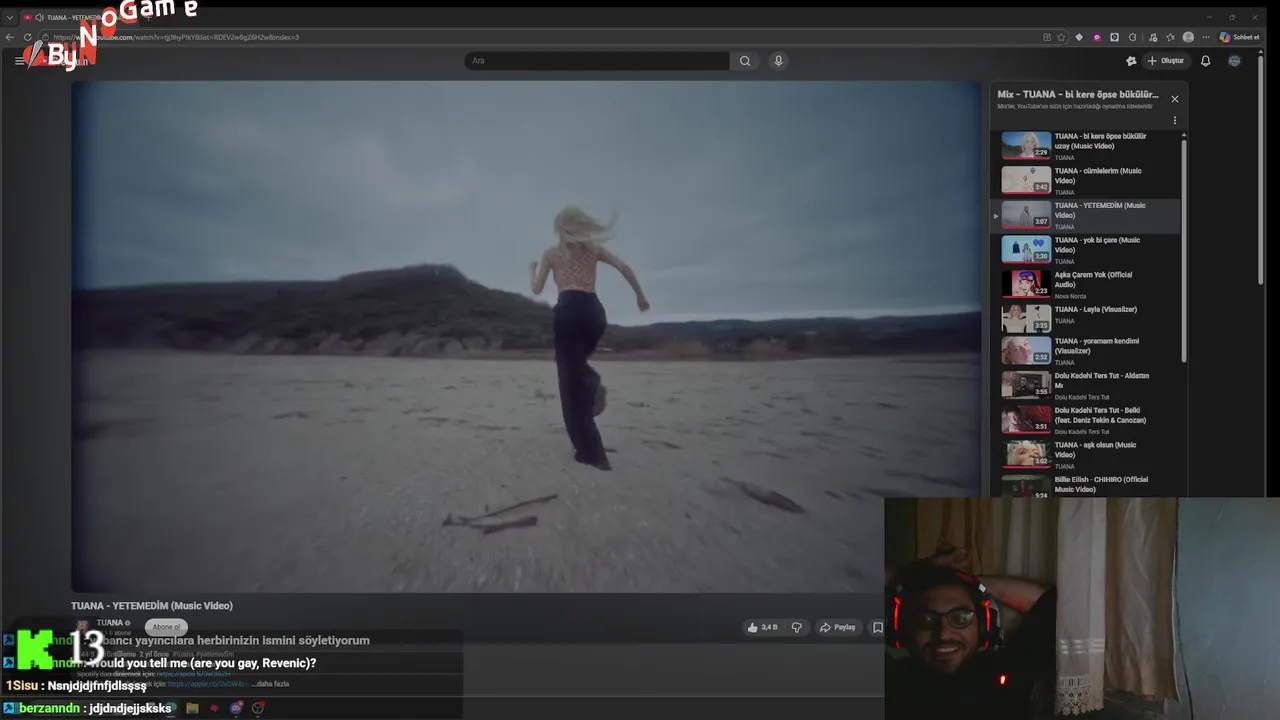Go back with the browser back arrow

pos(10,37)
